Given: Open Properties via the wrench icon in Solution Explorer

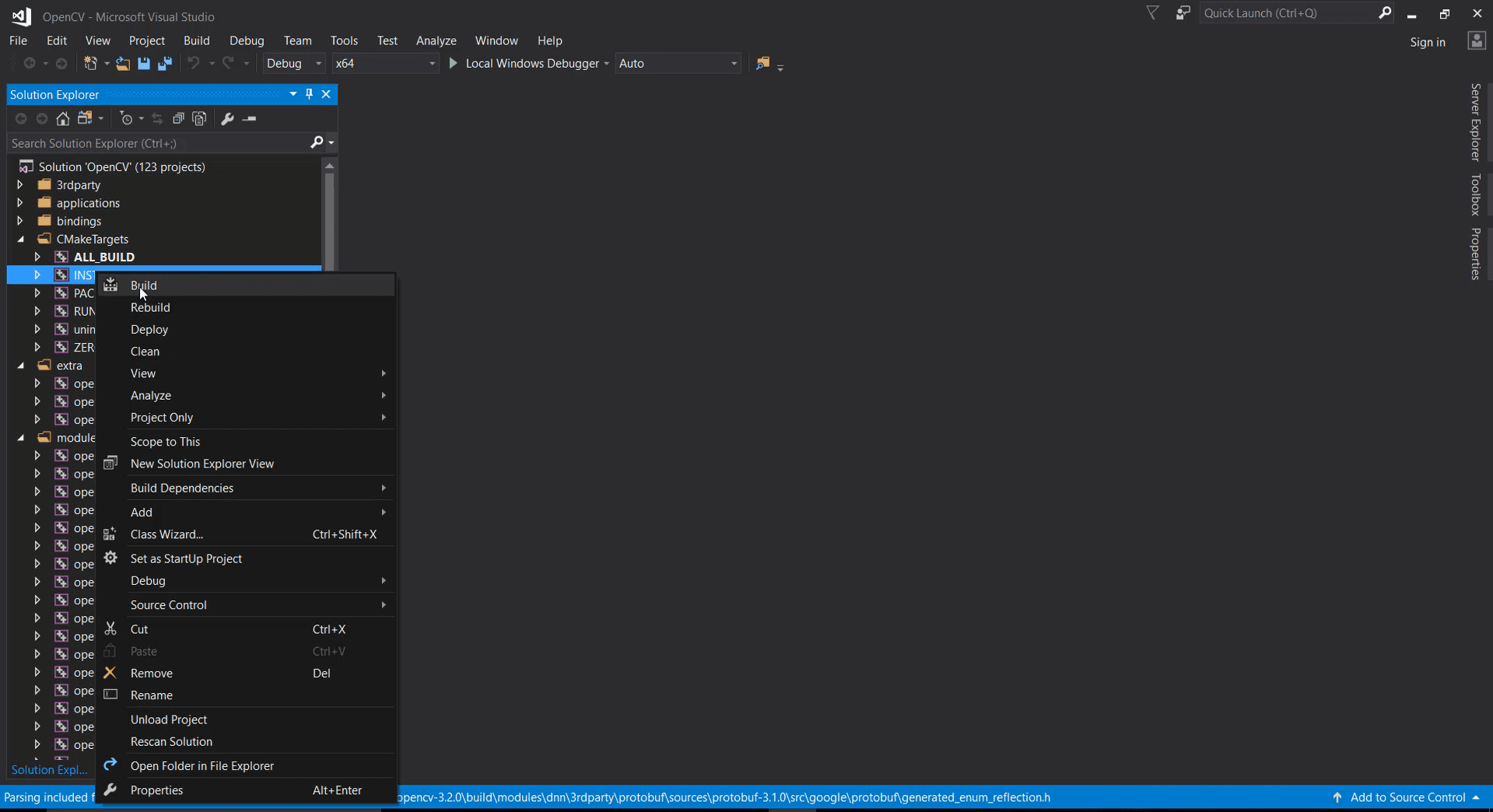Looking at the screenshot, I should (x=226, y=118).
